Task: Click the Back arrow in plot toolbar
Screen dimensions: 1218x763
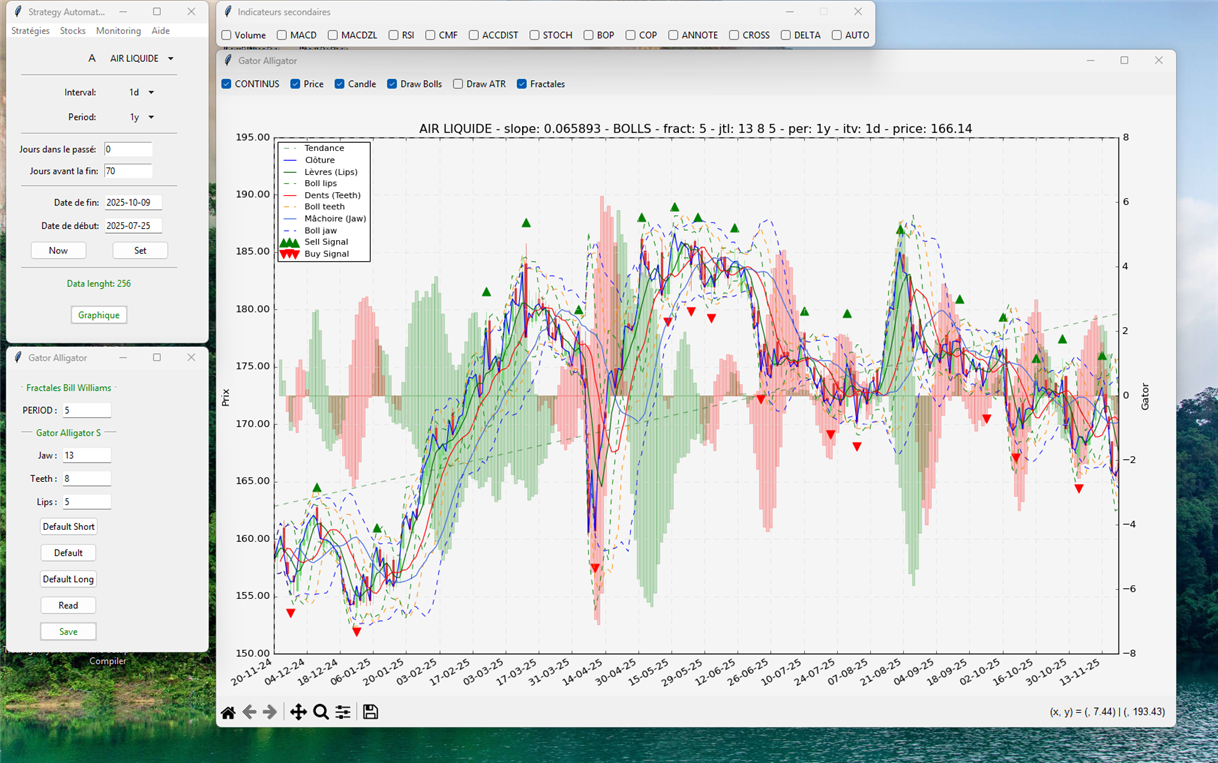Action: click(x=250, y=712)
